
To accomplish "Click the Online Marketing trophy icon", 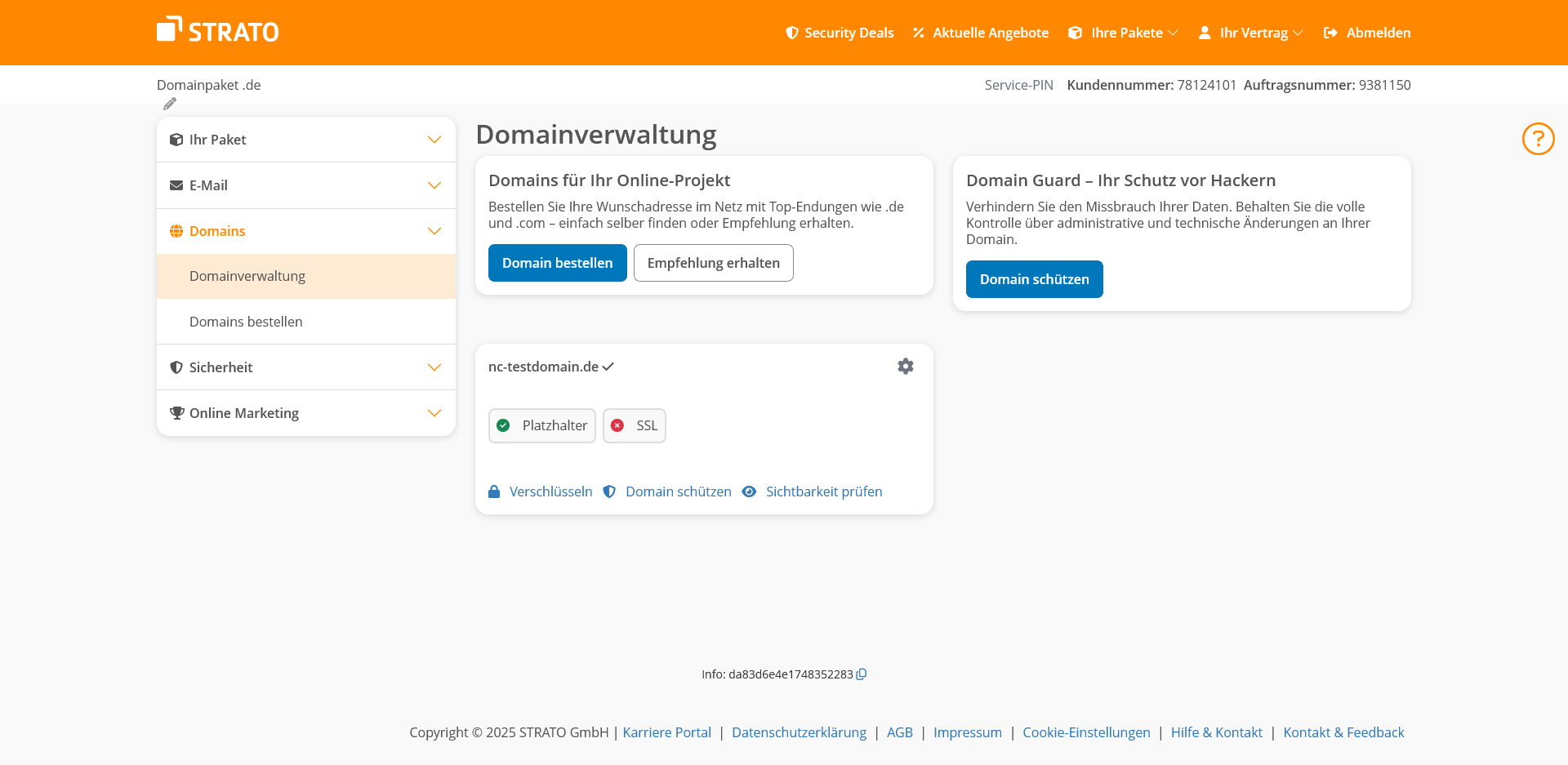I will 176,413.
